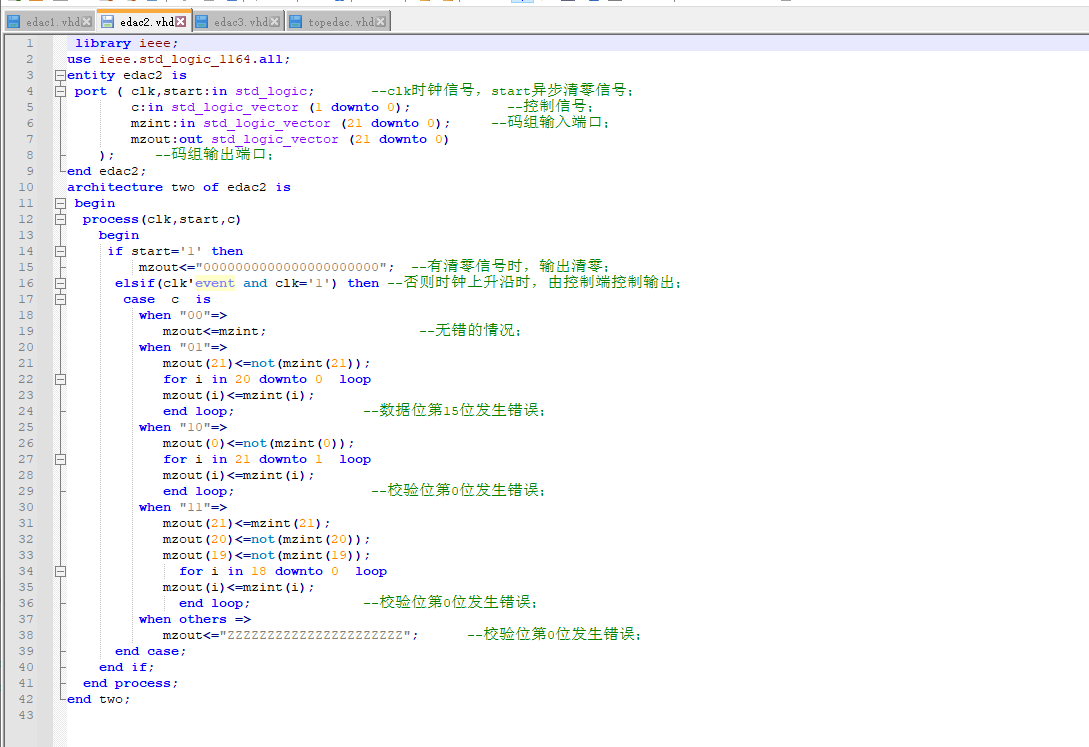
Task: Select the edac2.vhd tab
Action: point(144,22)
